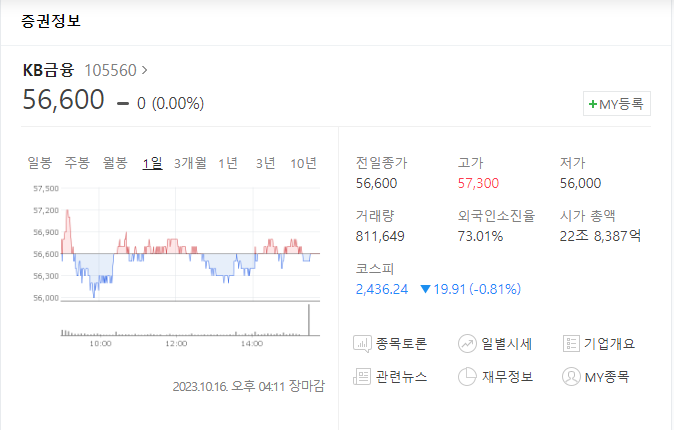Click the 저가 value 56,000
Screen dimensions: 674x430
tap(580, 183)
